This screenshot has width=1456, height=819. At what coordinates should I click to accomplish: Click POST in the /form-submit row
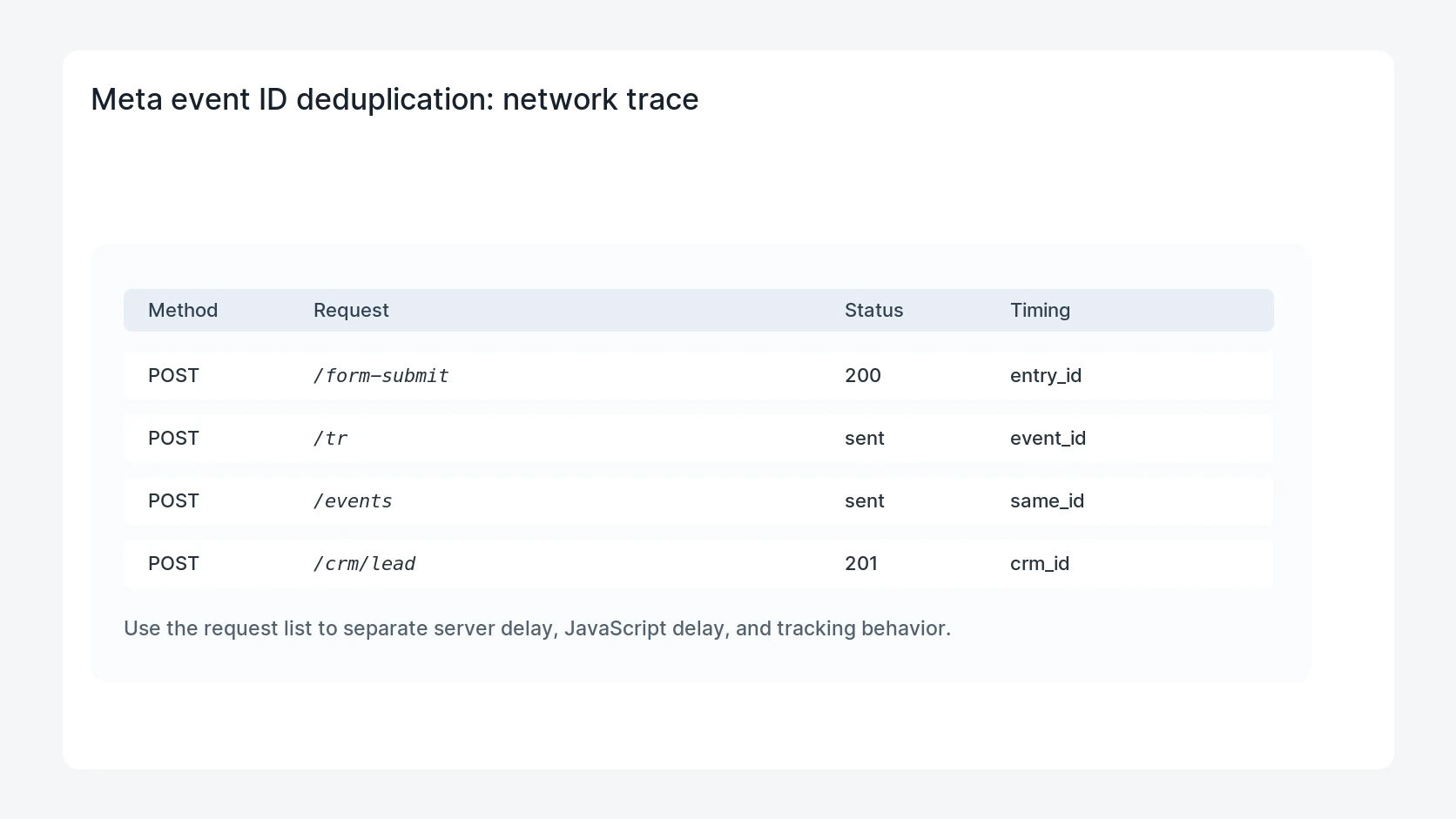[x=173, y=375]
